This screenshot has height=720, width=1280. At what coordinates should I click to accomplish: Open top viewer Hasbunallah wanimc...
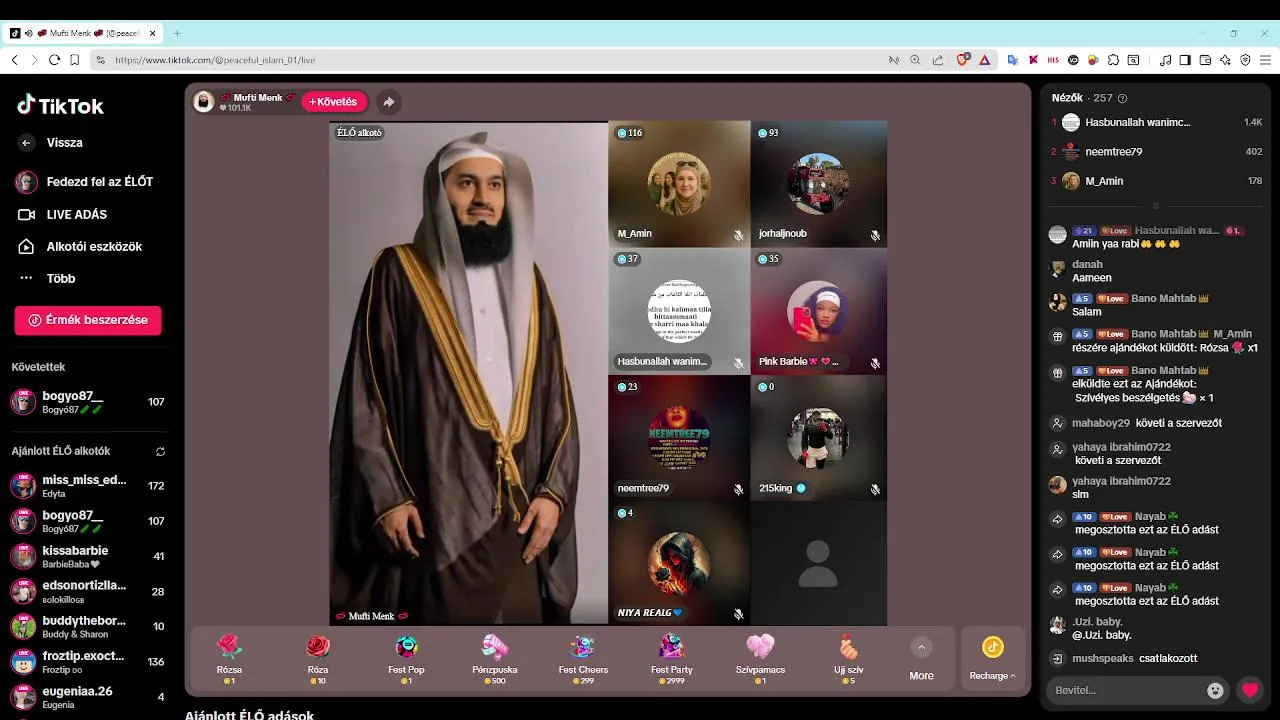tap(1156, 122)
